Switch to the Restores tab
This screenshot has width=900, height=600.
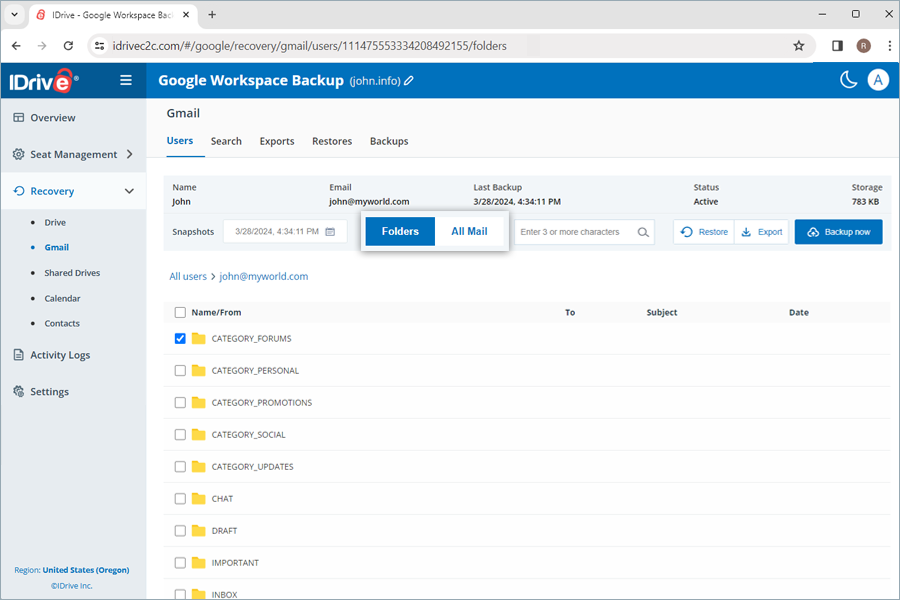click(332, 141)
